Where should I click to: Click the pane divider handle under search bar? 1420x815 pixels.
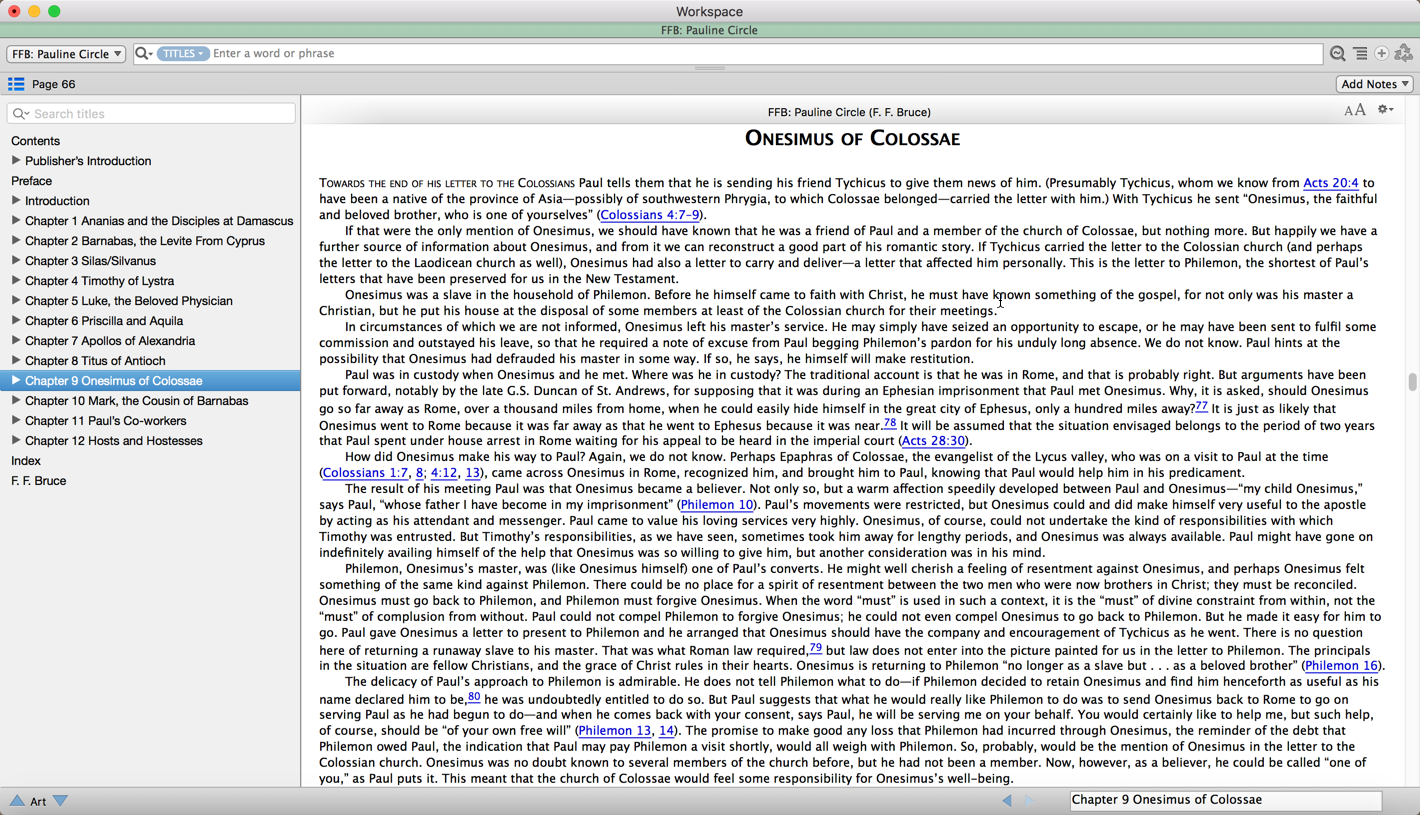[709, 68]
